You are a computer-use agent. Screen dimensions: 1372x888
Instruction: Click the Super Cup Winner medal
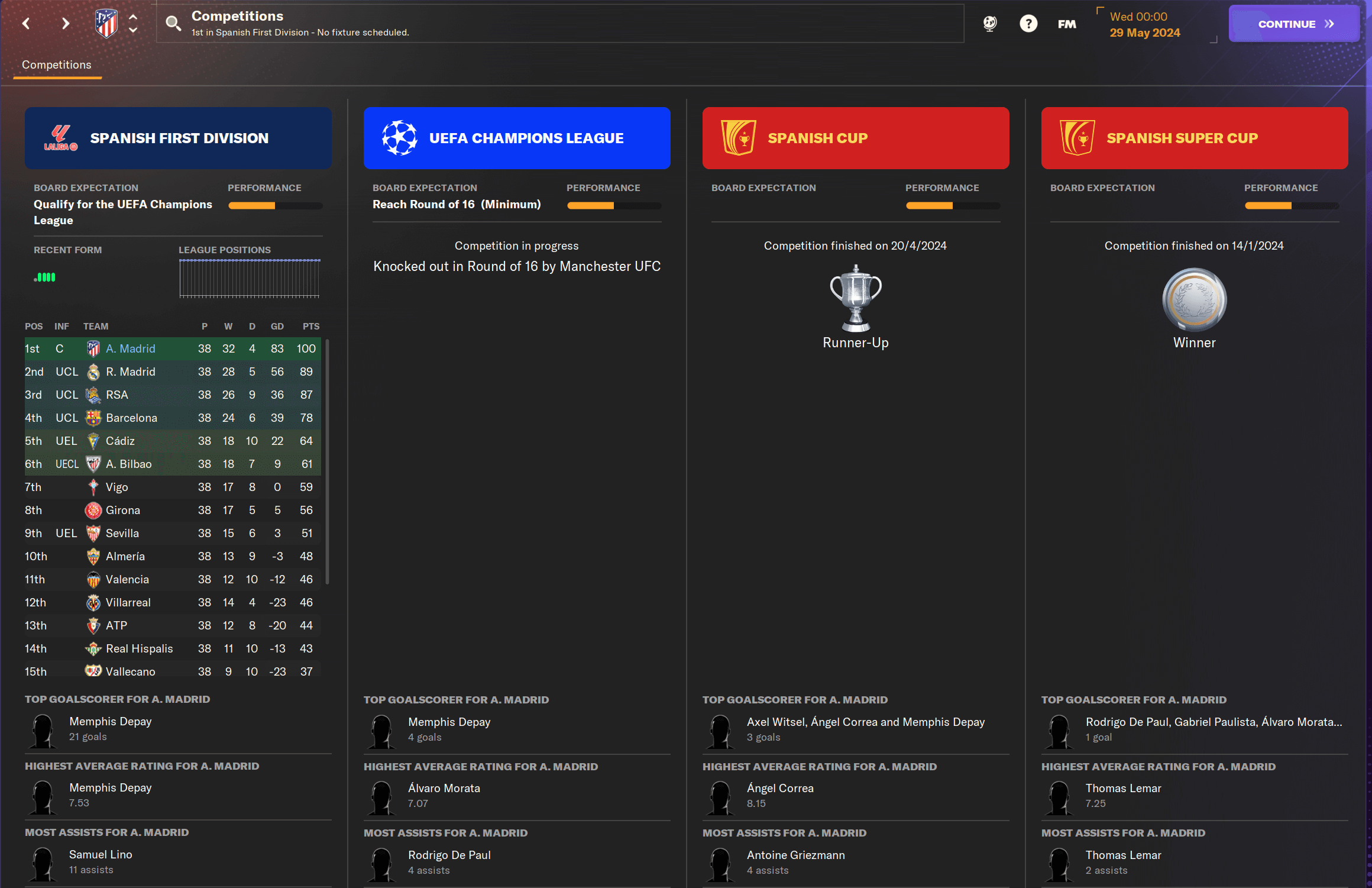(1195, 299)
